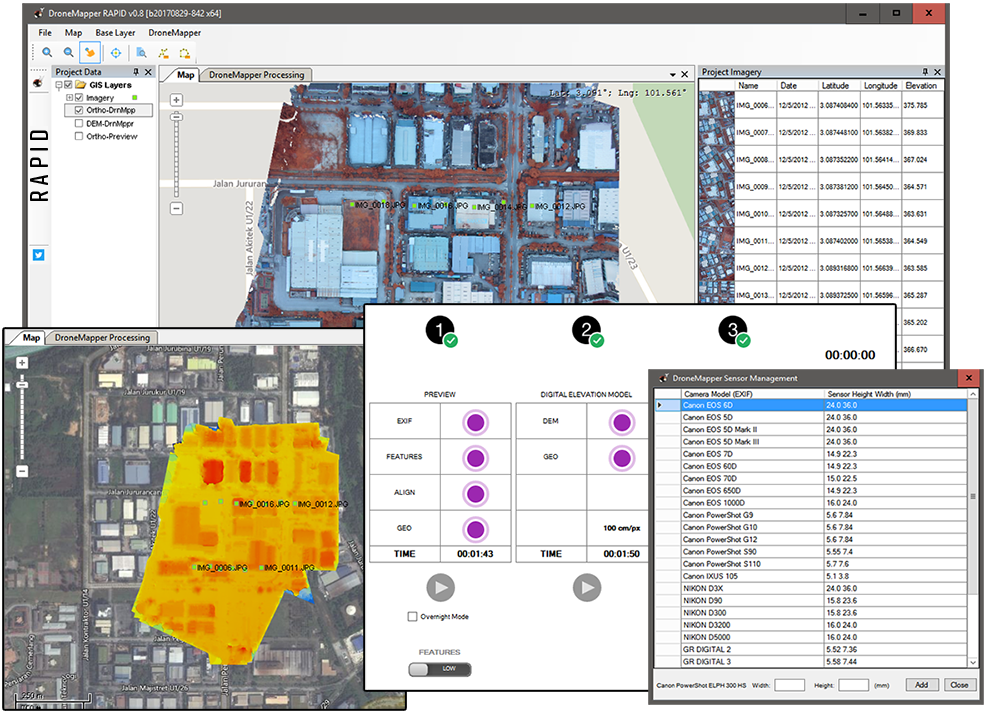
Task: Click IMG_0006 thumbnail in Project Imagery
Action: (716, 105)
